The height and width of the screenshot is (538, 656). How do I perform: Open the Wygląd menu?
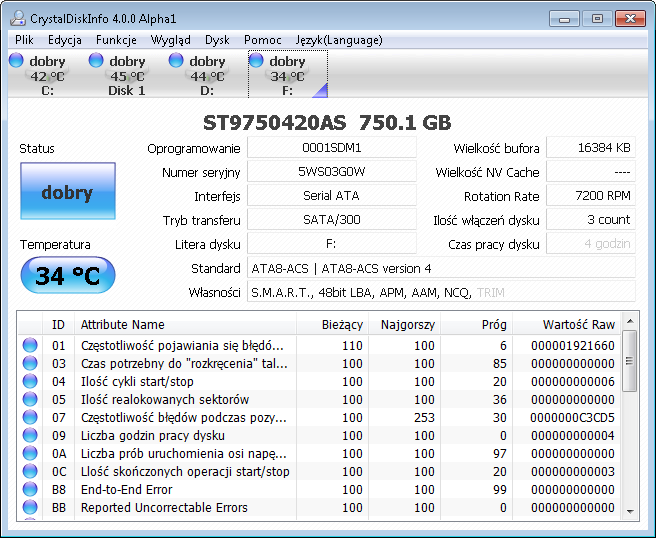coord(171,40)
